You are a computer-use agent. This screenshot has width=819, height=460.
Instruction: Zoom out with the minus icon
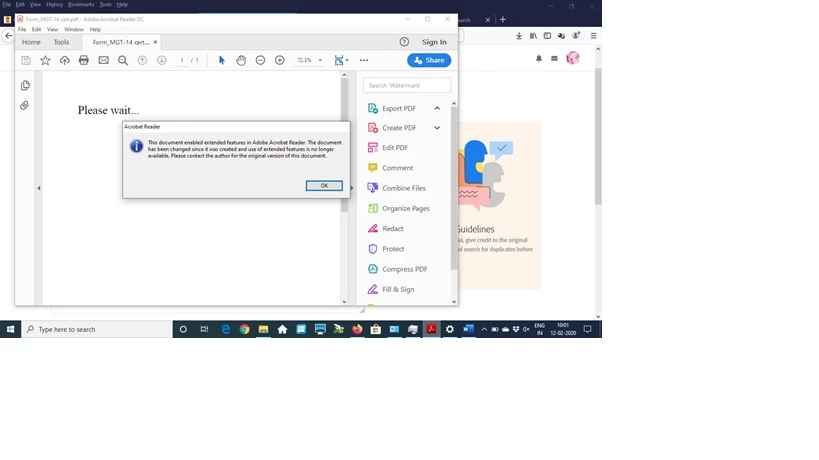[260, 61]
